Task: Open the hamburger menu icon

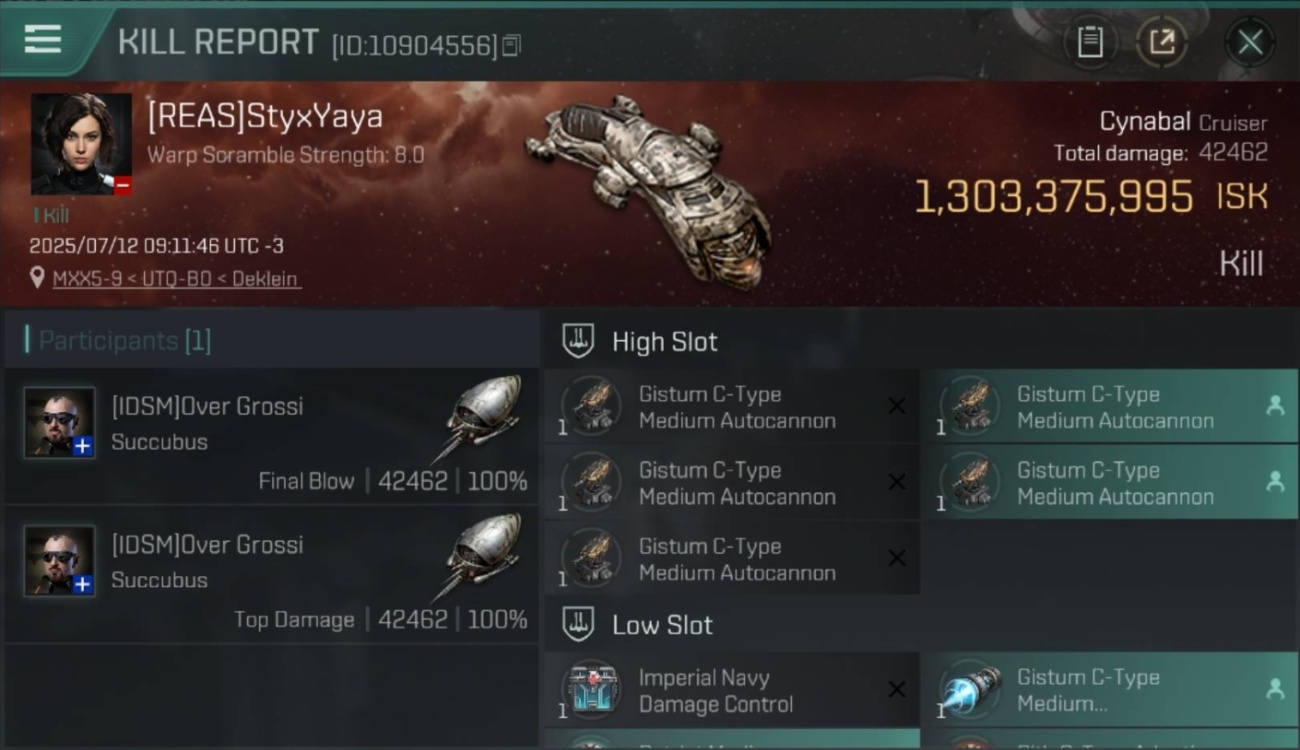Action: pyautogui.click(x=43, y=40)
